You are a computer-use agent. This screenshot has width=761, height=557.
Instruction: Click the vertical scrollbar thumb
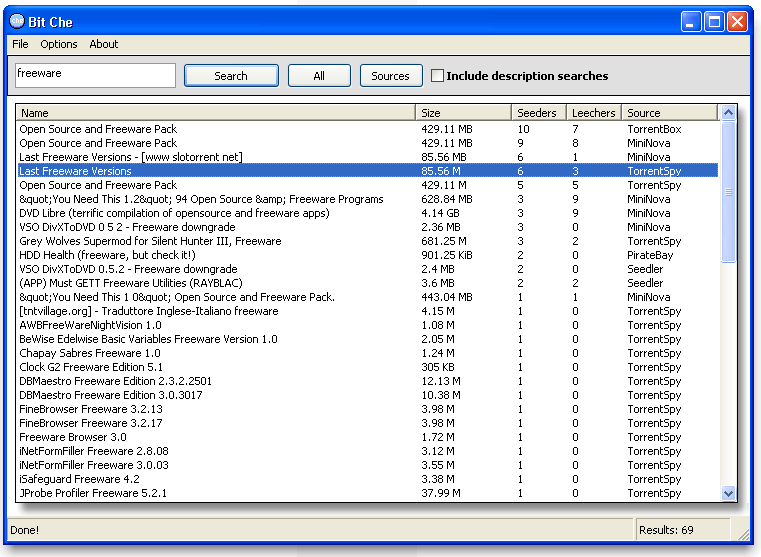(728, 192)
